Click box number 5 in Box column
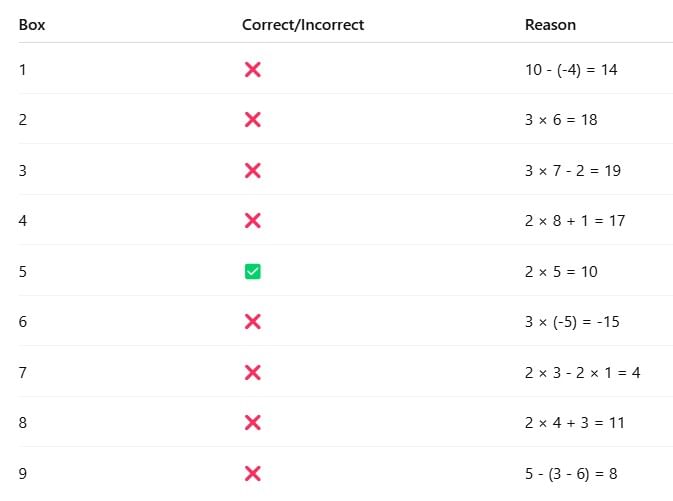Image resolution: width=673 pixels, height=501 pixels. click(x=23, y=271)
